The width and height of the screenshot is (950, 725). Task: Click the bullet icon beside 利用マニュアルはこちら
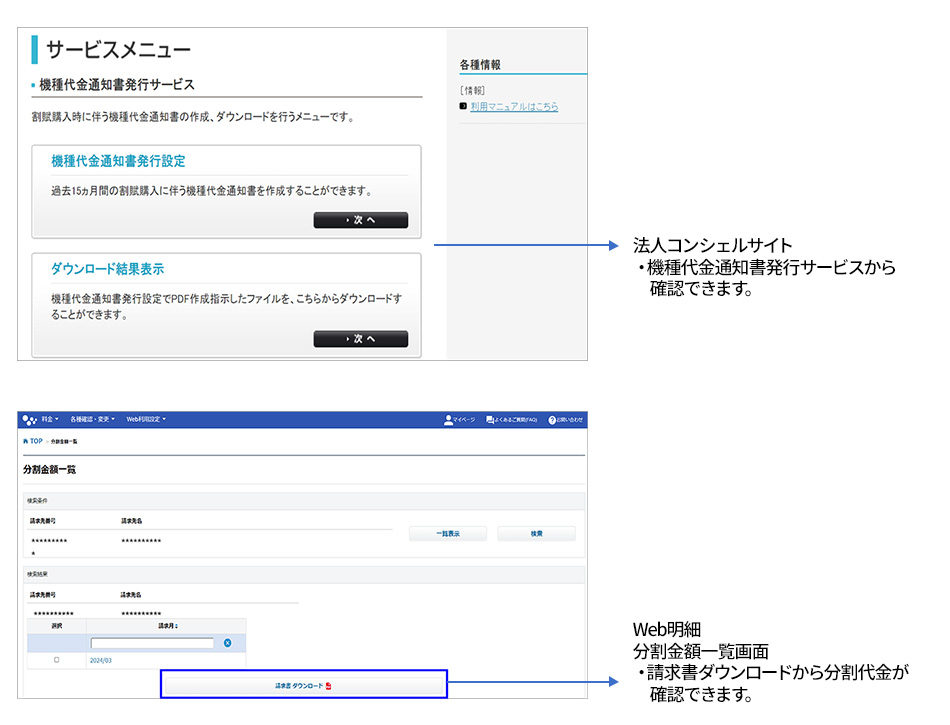tap(463, 106)
